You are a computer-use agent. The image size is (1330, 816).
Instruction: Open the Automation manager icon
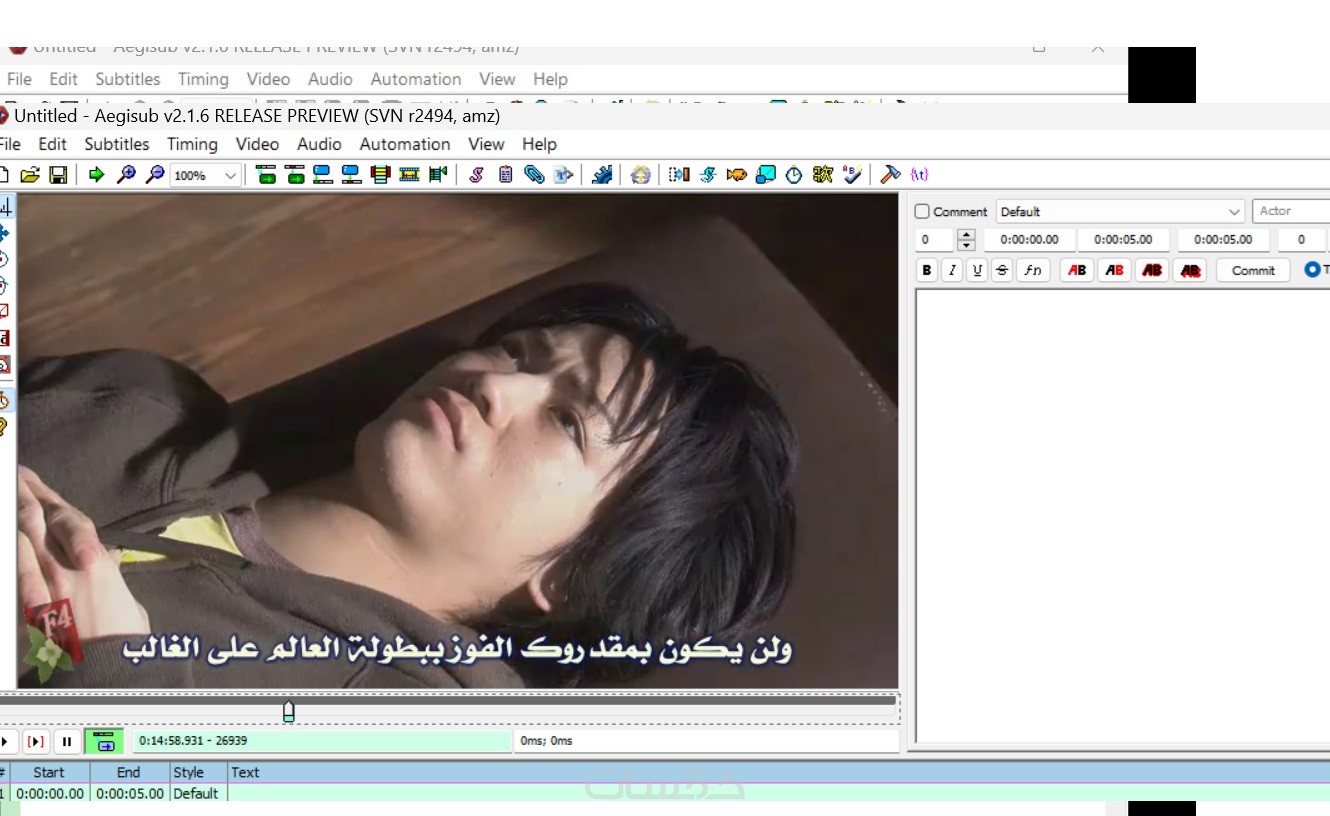click(602, 175)
